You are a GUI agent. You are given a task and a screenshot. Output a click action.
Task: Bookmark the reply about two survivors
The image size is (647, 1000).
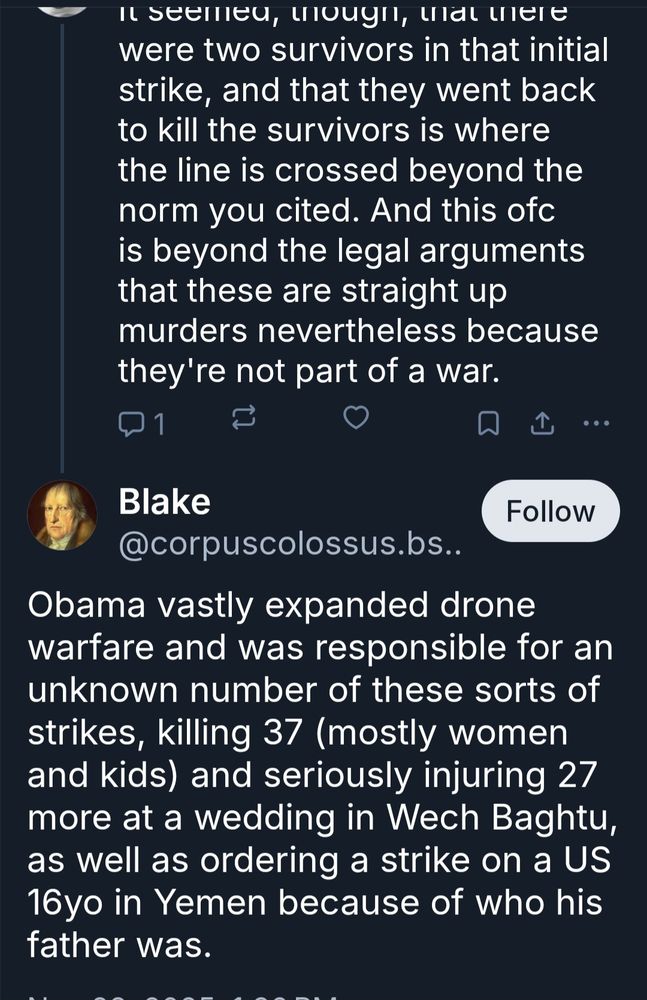pyautogui.click(x=487, y=424)
